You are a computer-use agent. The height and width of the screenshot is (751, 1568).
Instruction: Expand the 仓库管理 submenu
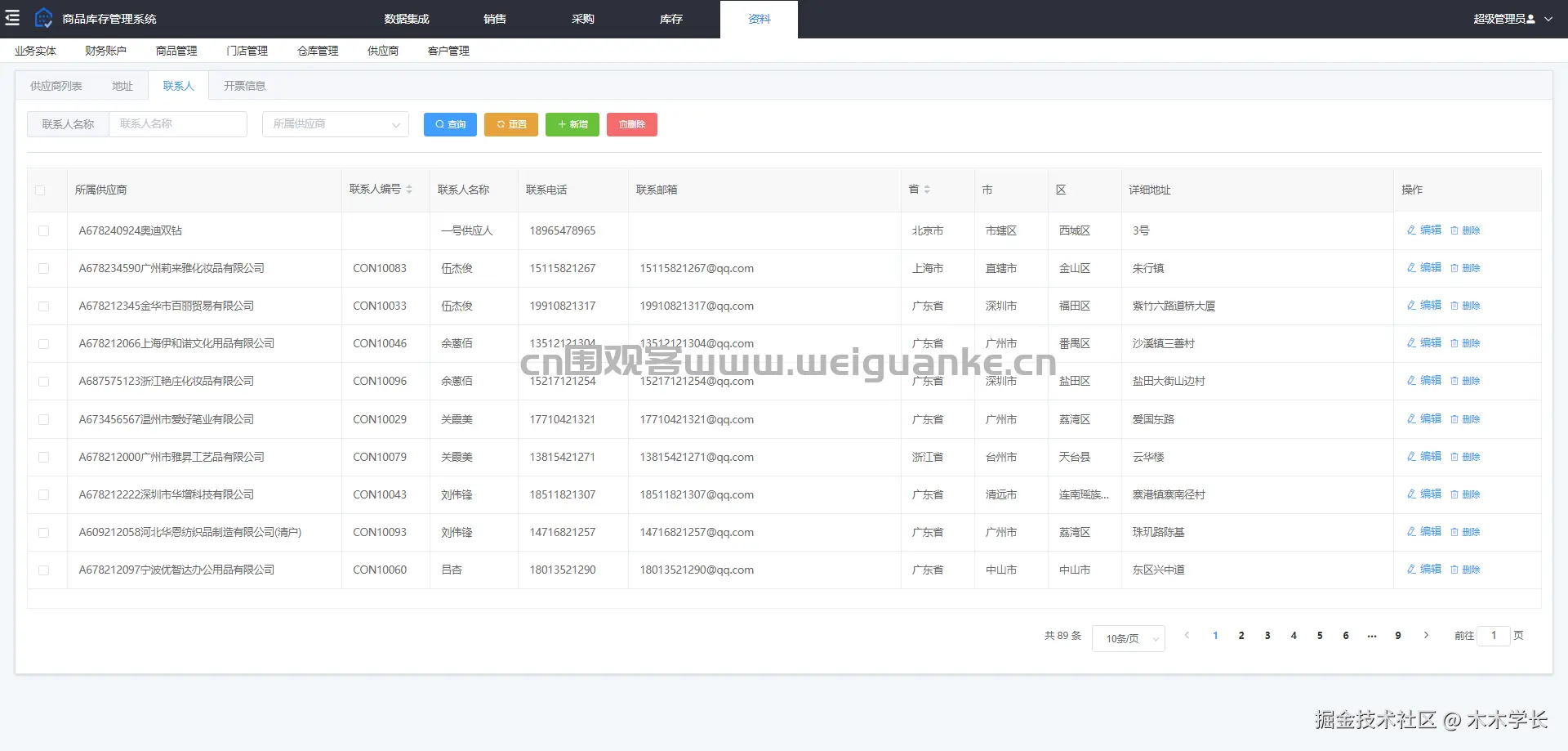(x=318, y=51)
